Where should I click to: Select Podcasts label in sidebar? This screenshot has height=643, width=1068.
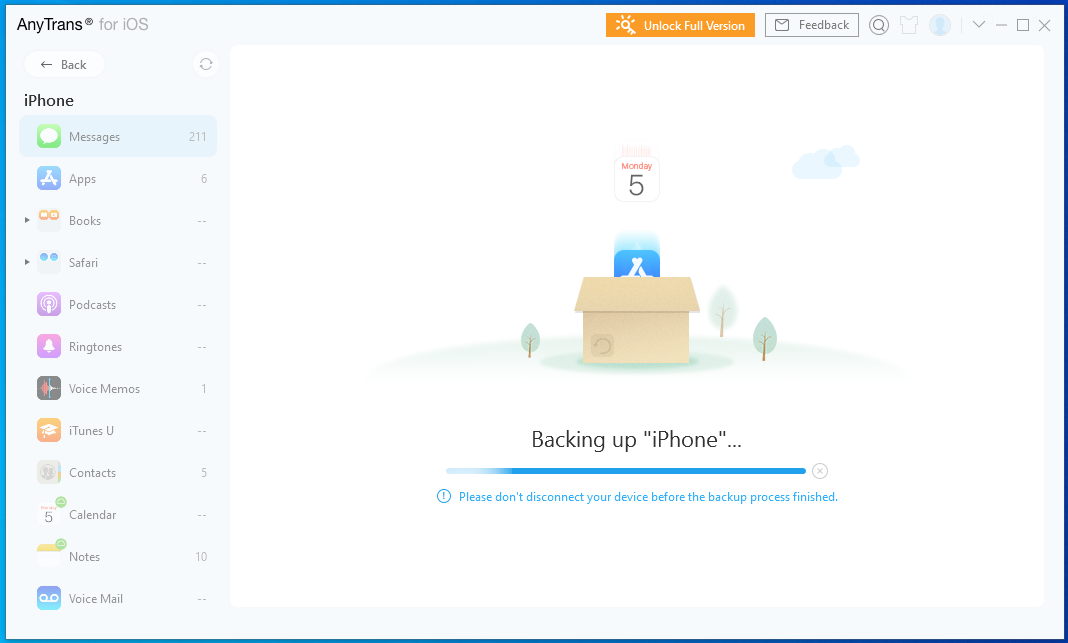click(x=92, y=304)
